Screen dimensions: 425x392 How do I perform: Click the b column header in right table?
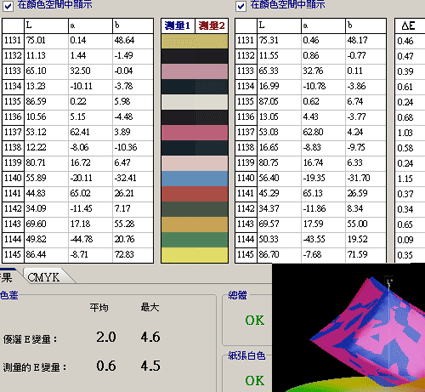click(x=366, y=26)
